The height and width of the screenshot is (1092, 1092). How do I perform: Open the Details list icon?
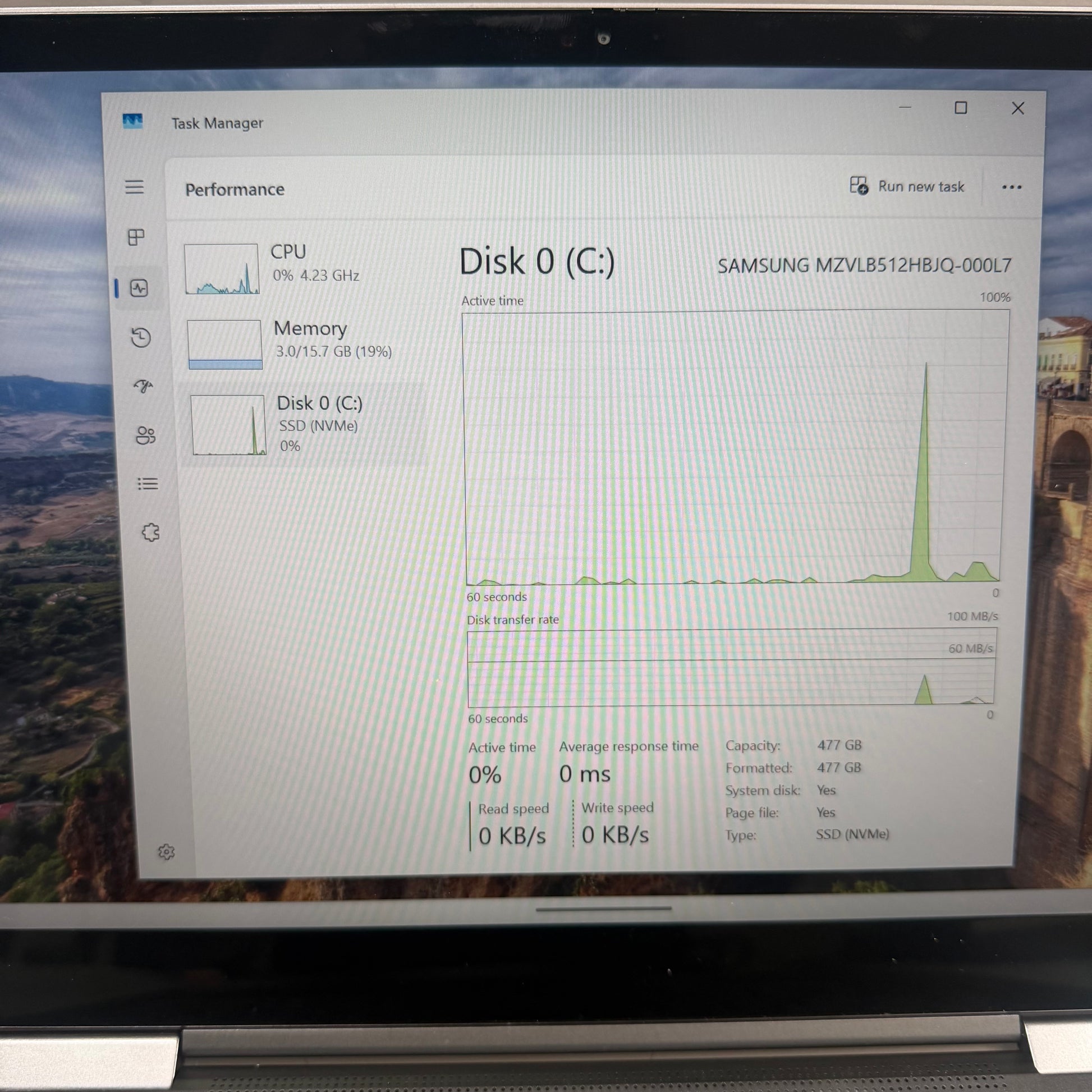[148, 484]
